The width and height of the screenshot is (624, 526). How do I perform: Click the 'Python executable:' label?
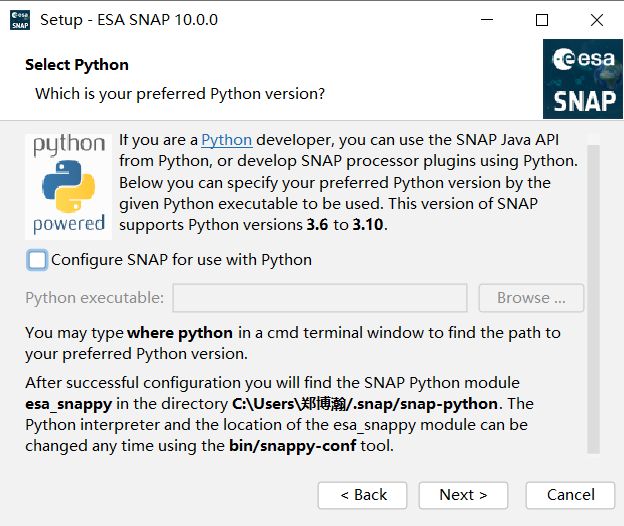94,298
